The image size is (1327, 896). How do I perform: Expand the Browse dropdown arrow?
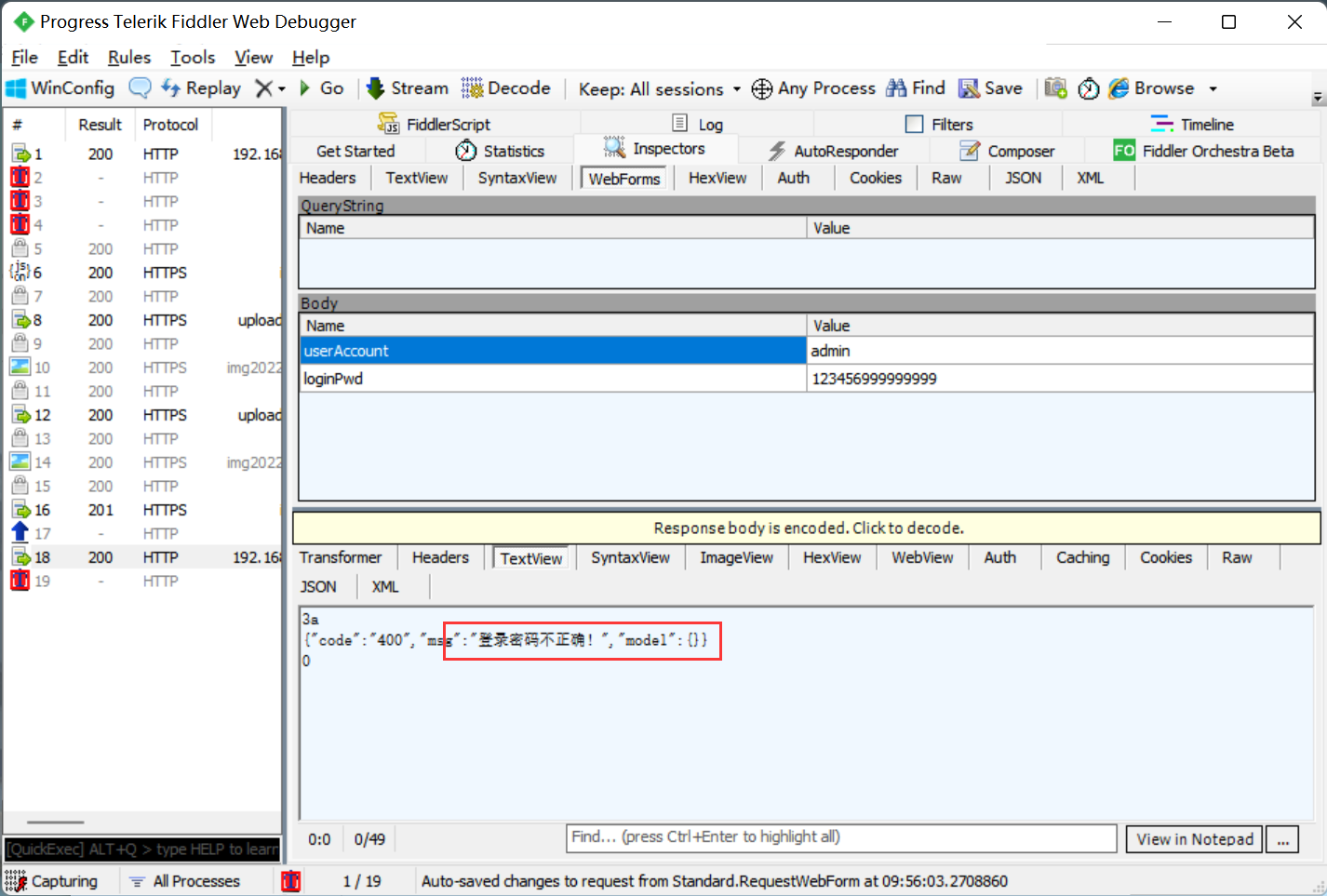pyautogui.click(x=1213, y=89)
